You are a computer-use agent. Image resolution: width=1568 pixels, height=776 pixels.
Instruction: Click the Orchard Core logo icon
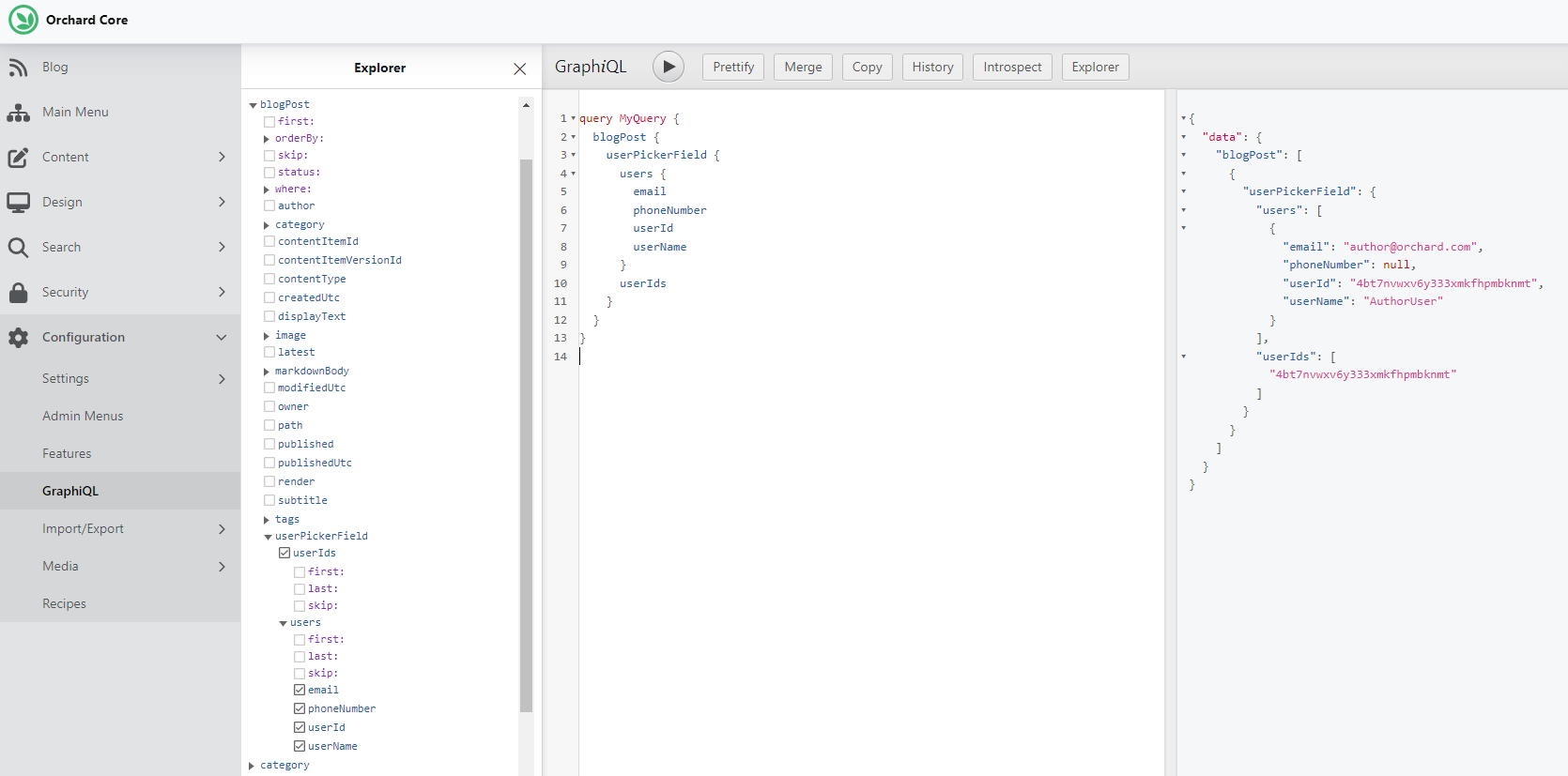pyautogui.click(x=23, y=20)
